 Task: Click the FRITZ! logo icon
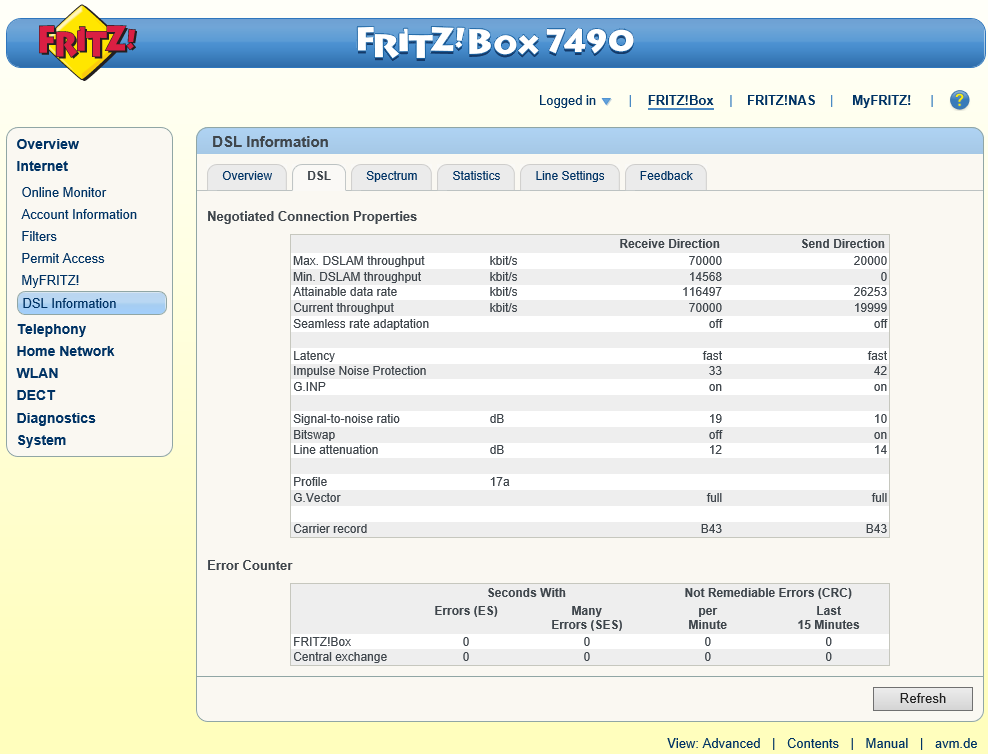tap(87, 42)
